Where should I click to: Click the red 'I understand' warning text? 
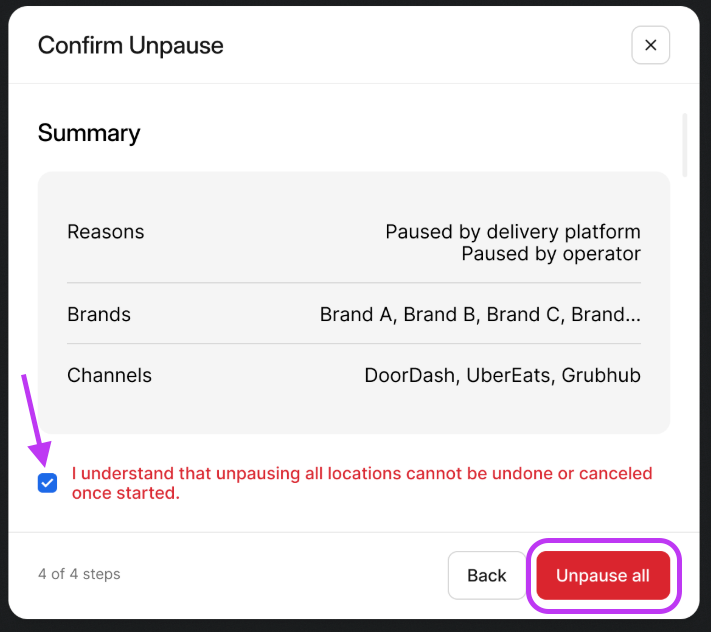[x=362, y=473]
